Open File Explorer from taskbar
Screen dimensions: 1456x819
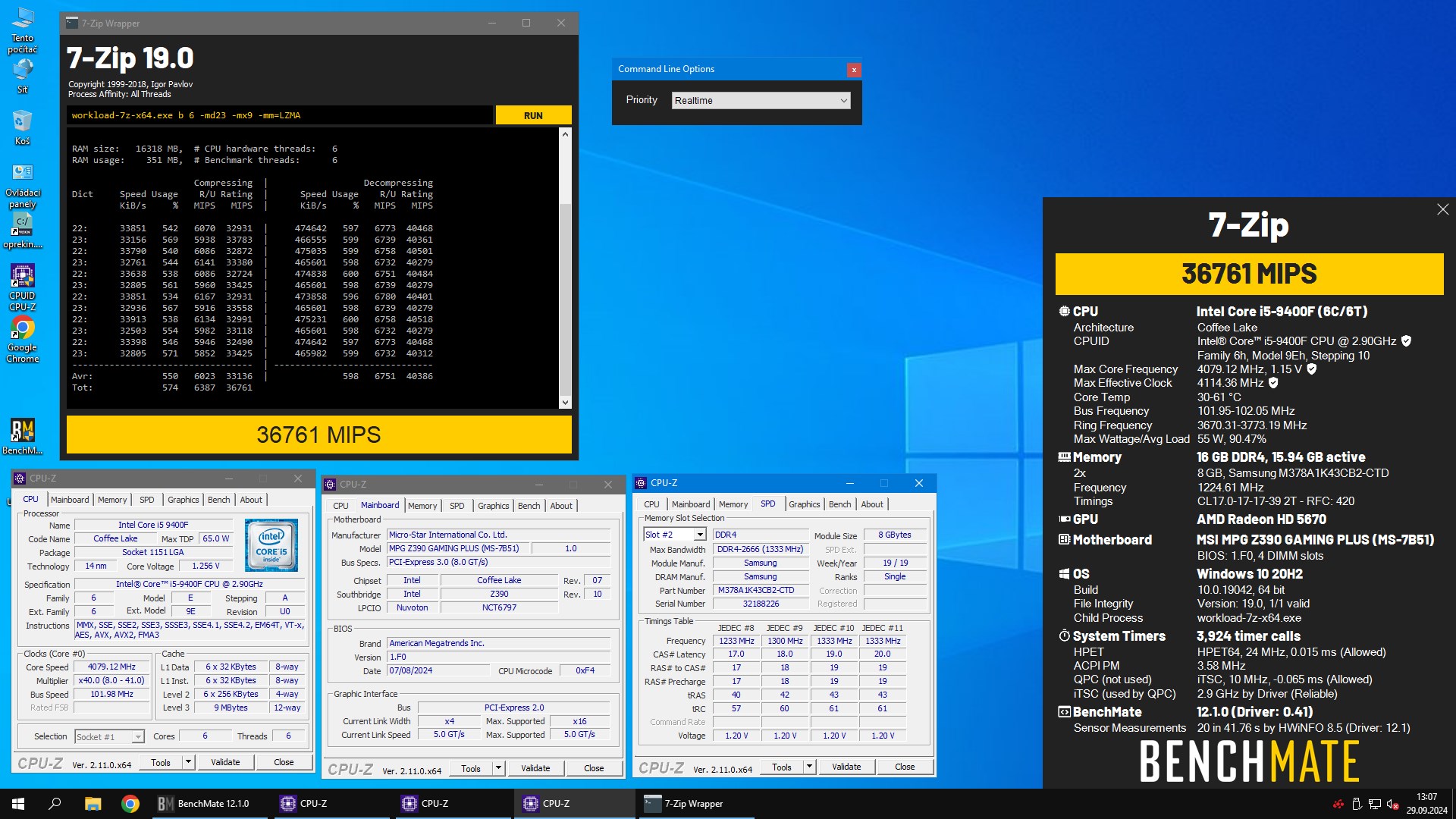tap(93, 804)
